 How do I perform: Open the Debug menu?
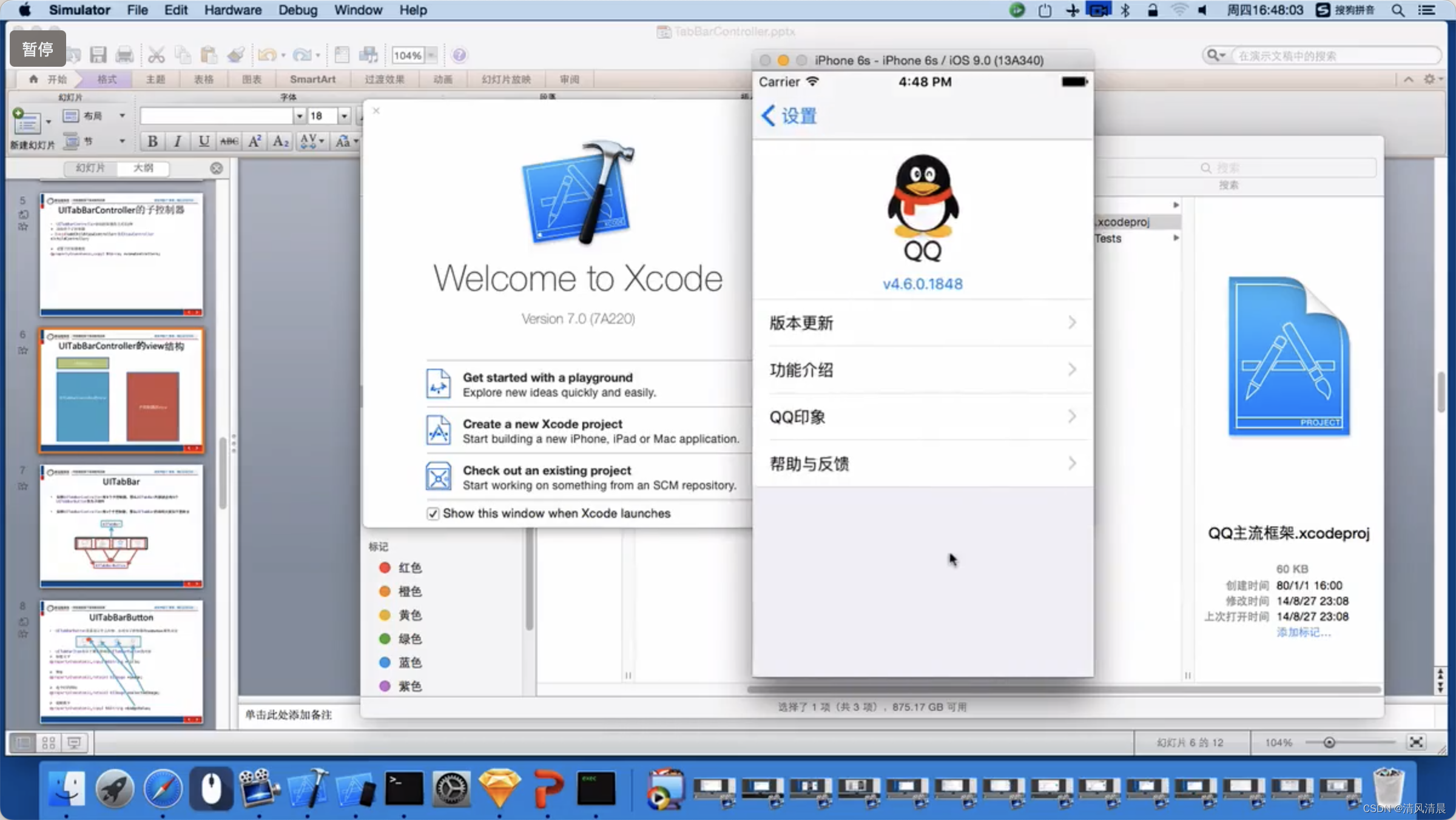pyautogui.click(x=297, y=10)
